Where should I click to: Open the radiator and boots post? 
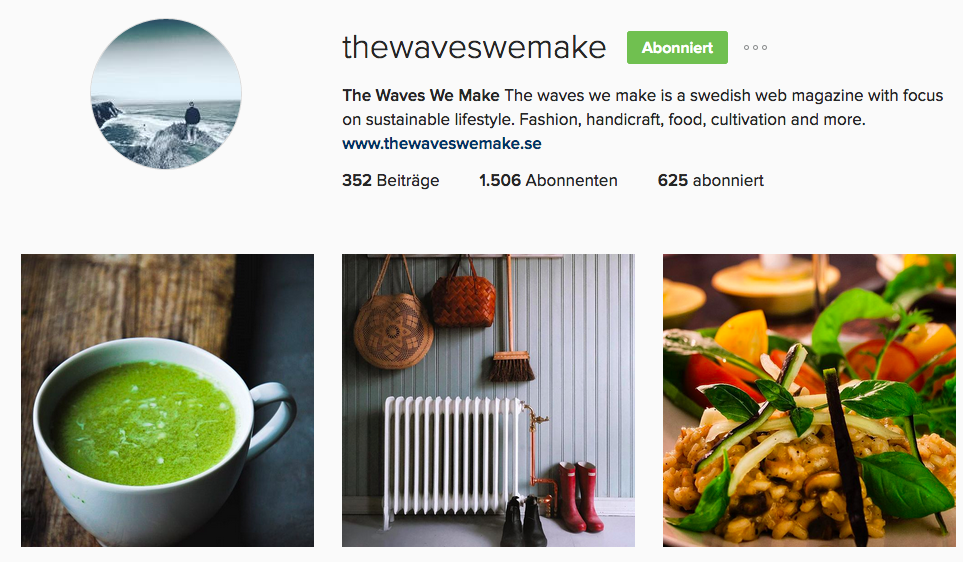point(488,400)
